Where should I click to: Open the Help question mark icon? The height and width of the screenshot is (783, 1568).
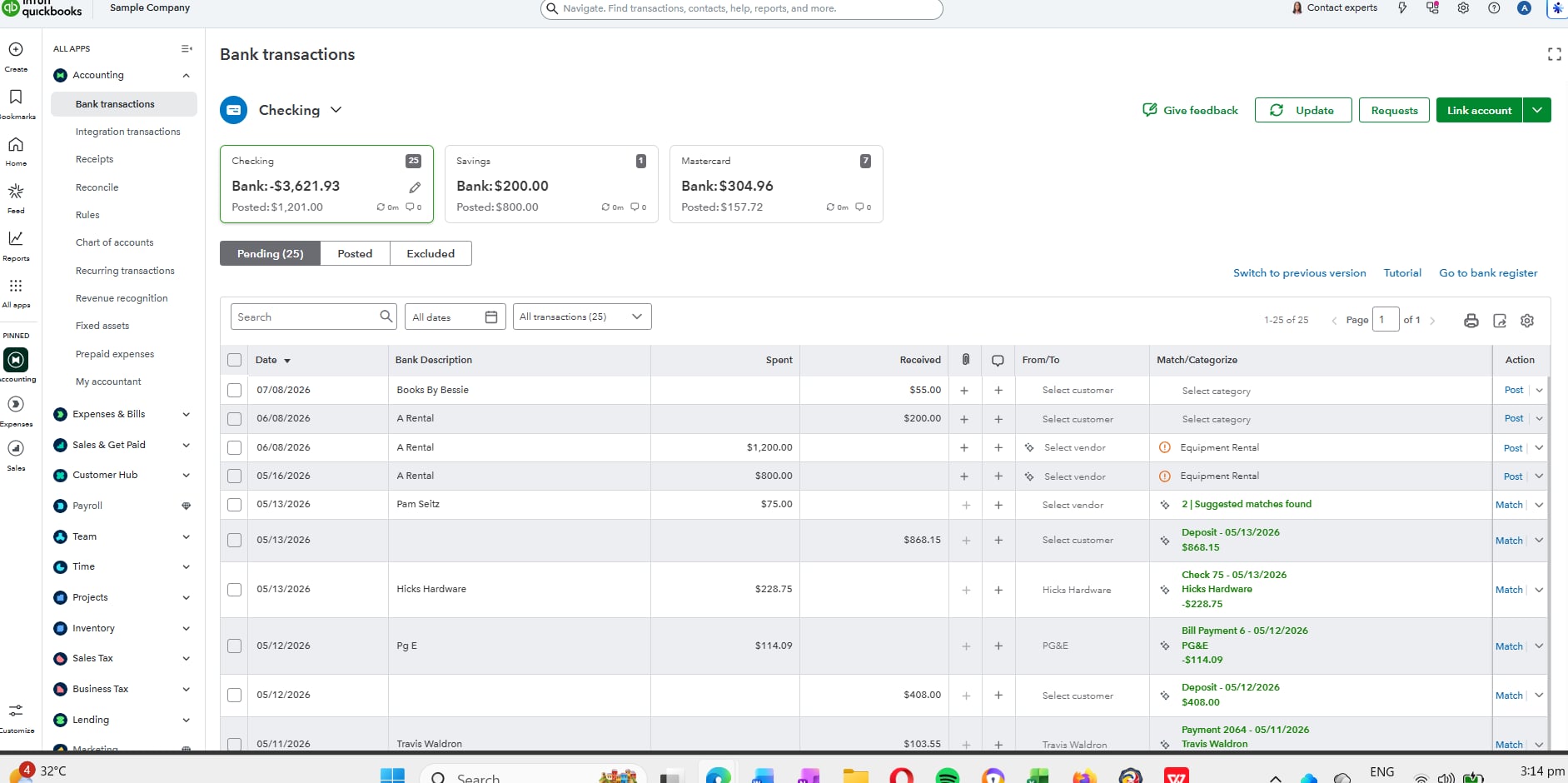click(x=1494, y=8)
